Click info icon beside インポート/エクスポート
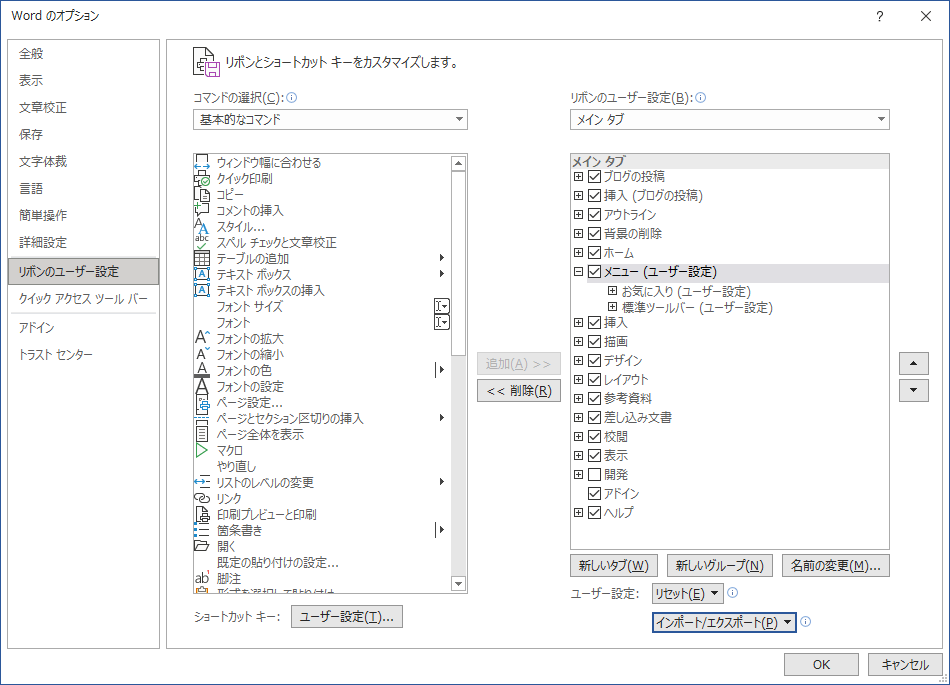Screen dimensions: 950x685 coord(805,621)
